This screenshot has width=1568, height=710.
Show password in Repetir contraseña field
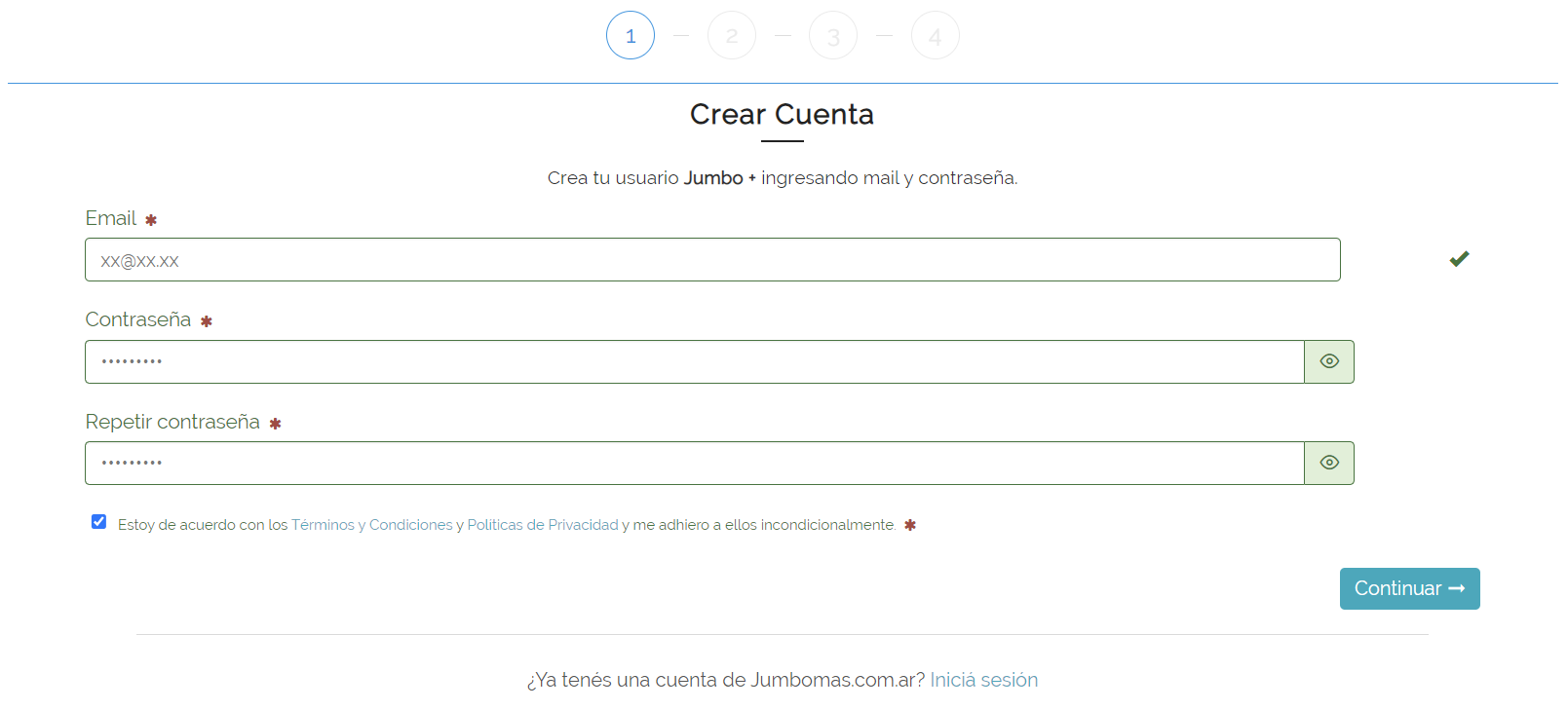pos(1329,463)
